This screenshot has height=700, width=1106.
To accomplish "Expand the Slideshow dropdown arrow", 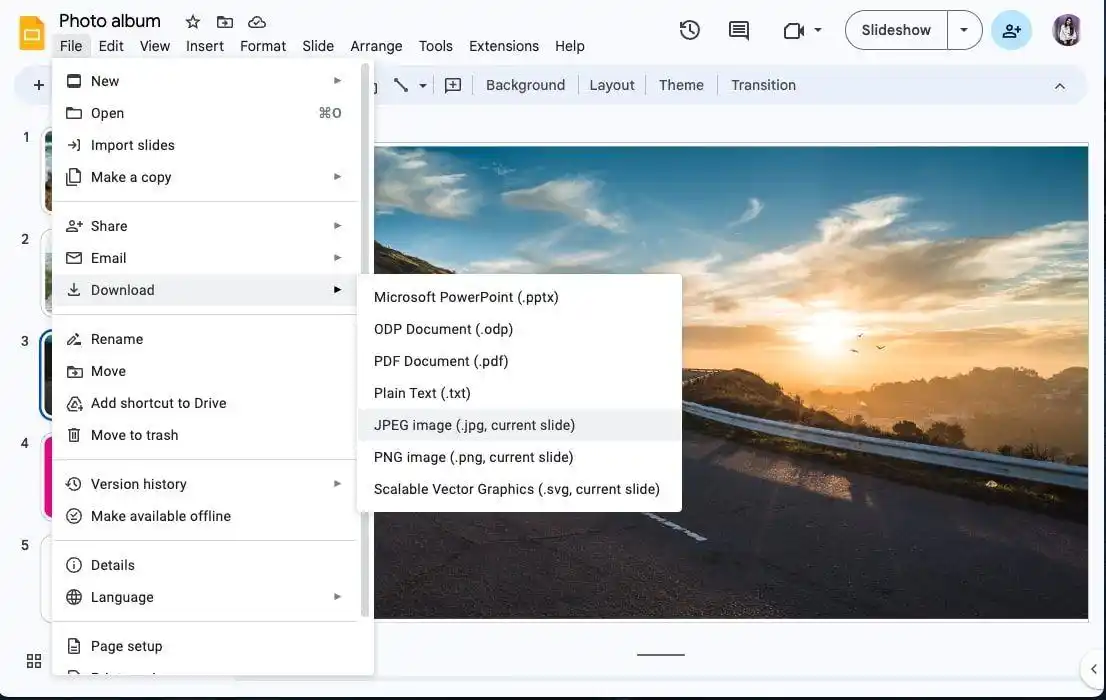I will (x=964, y=30).
